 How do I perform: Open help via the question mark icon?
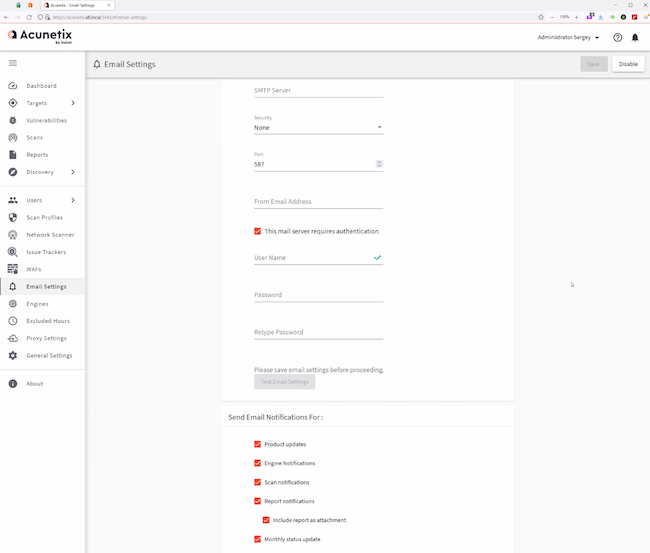pyautogui.click(x=617, y=37)
